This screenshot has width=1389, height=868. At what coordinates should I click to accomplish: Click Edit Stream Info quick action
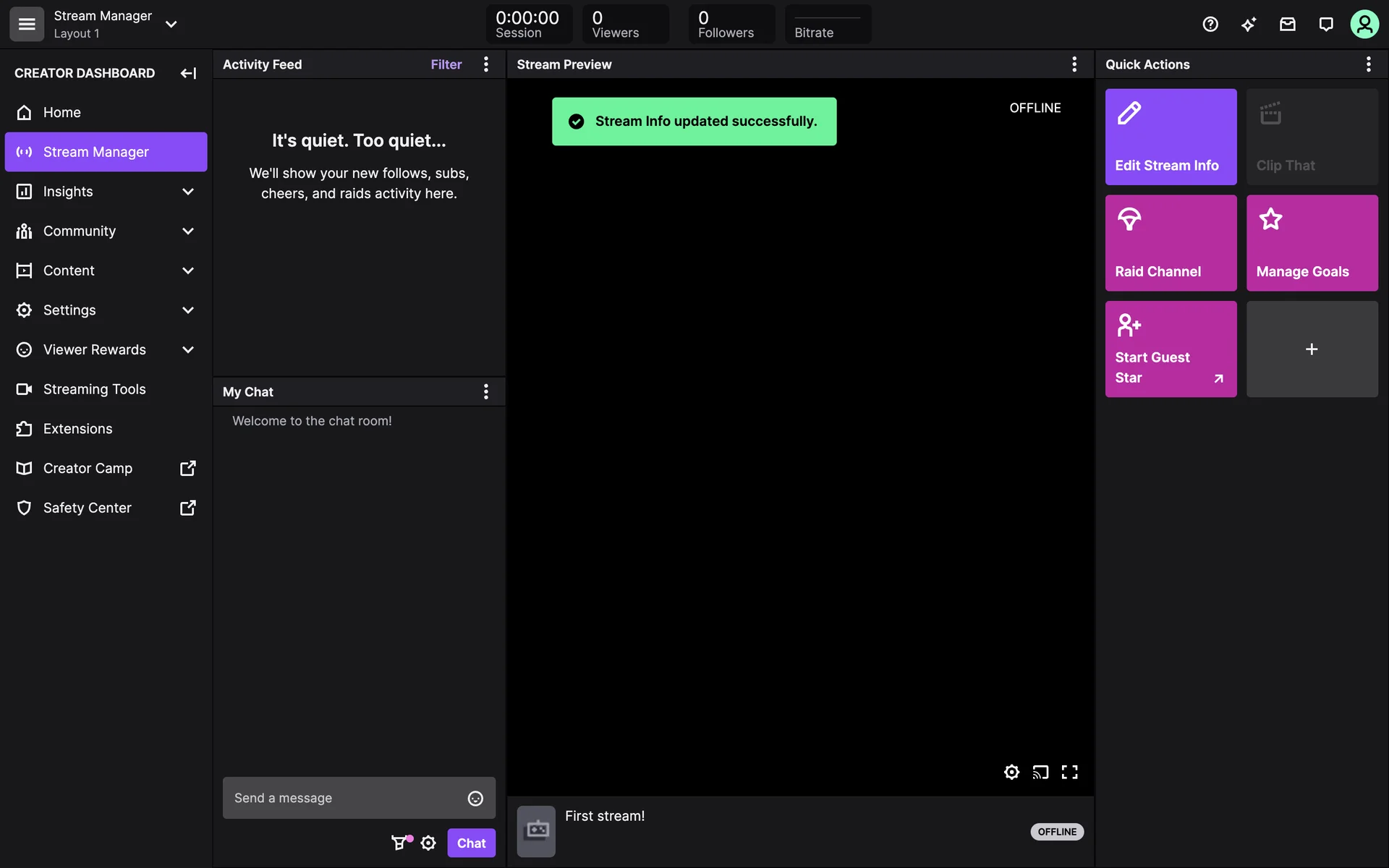coord(1171,137)
